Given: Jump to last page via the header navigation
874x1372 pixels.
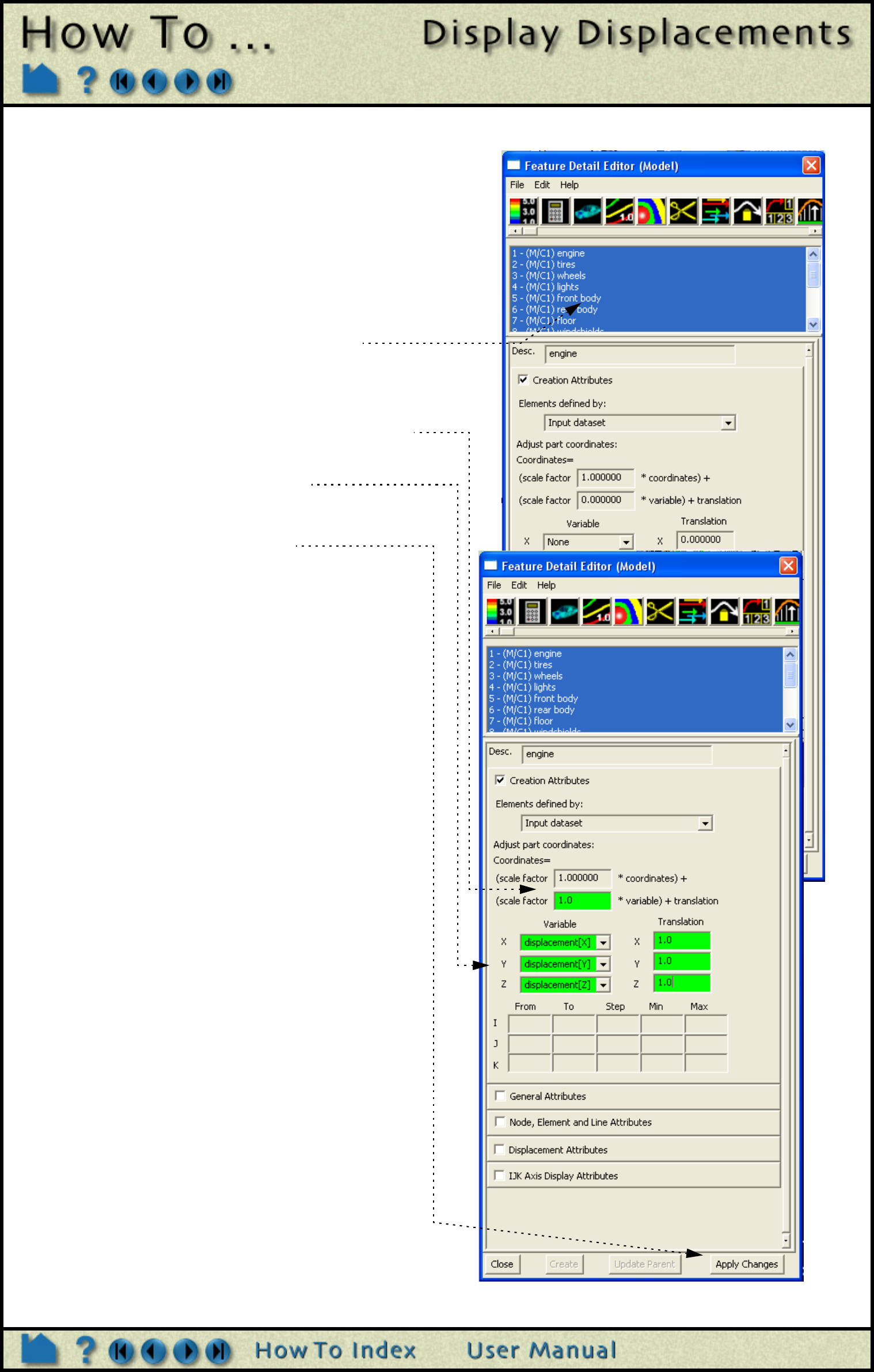Looking at the screenshot, I should (x=219, y=82).
